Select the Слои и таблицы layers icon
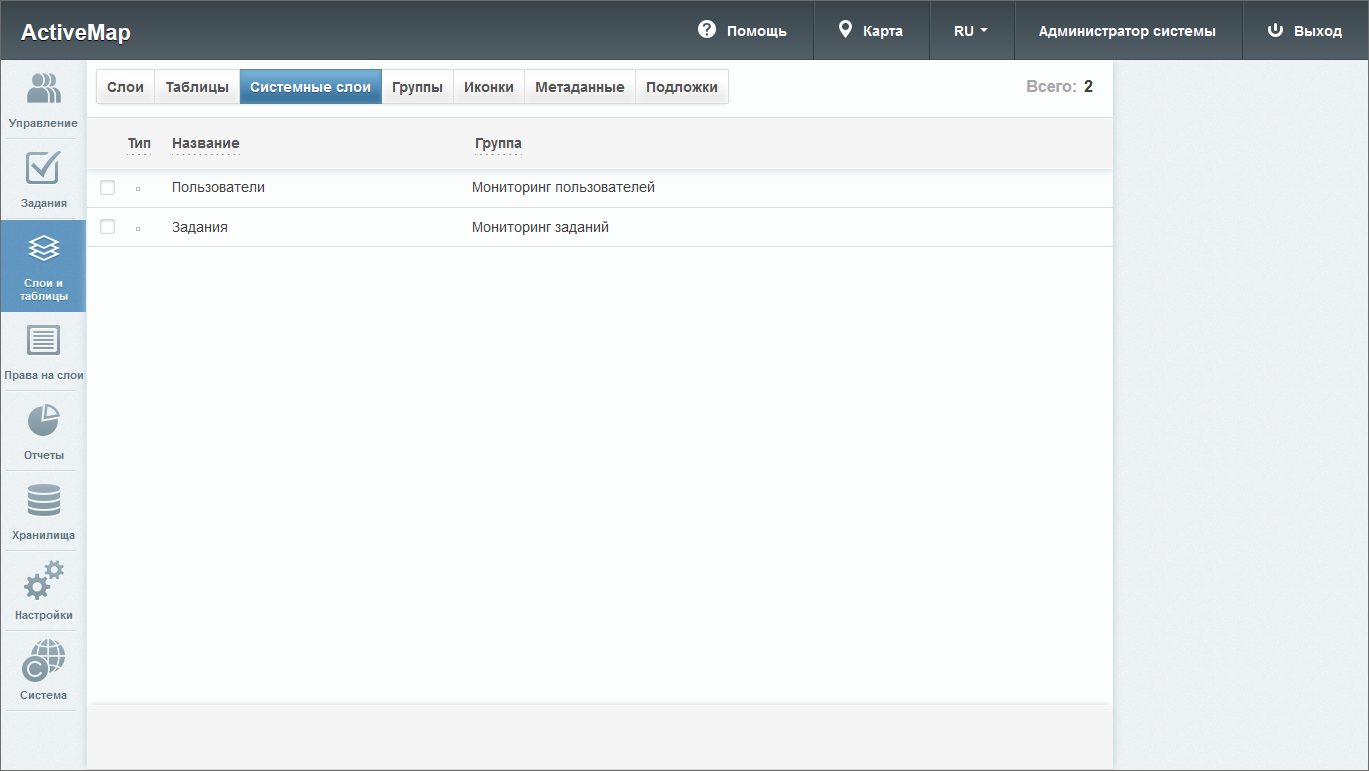Screen dimensions: 1369x771 click(43, 250)
